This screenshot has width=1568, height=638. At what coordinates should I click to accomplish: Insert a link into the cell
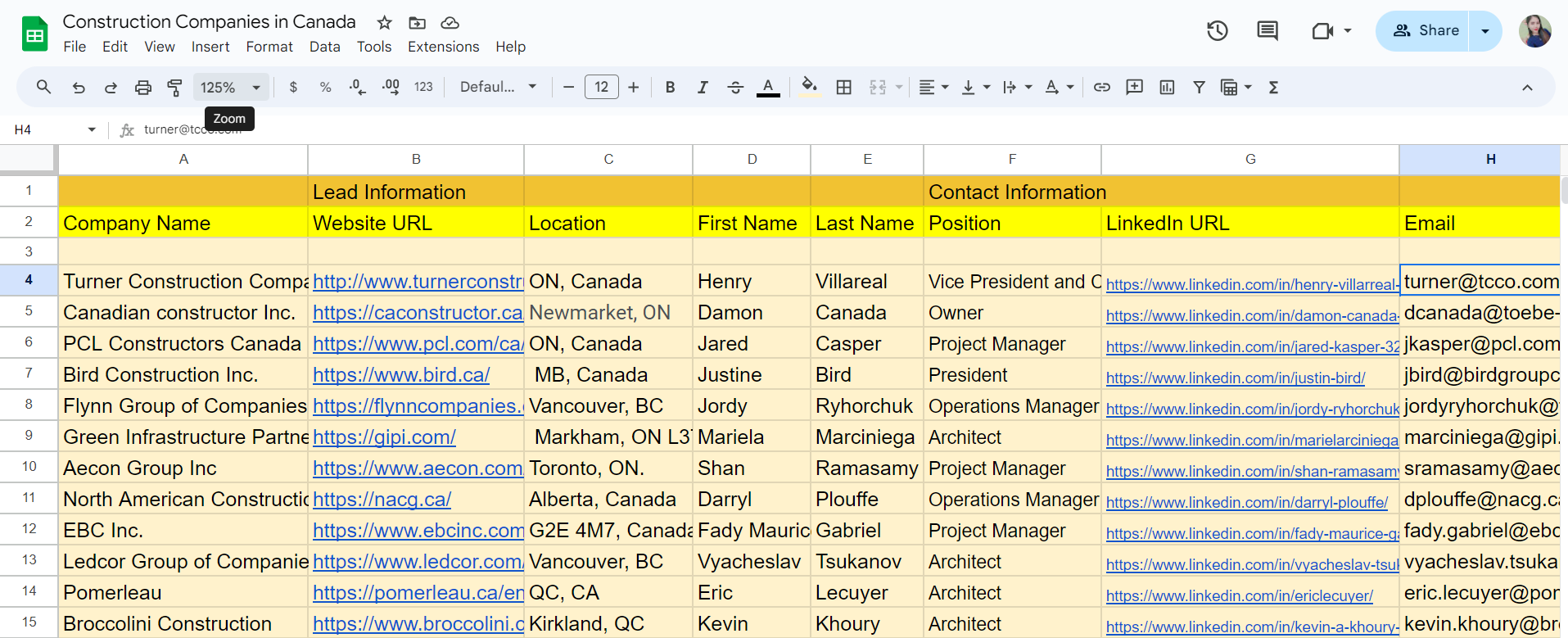pos(1102,87)
